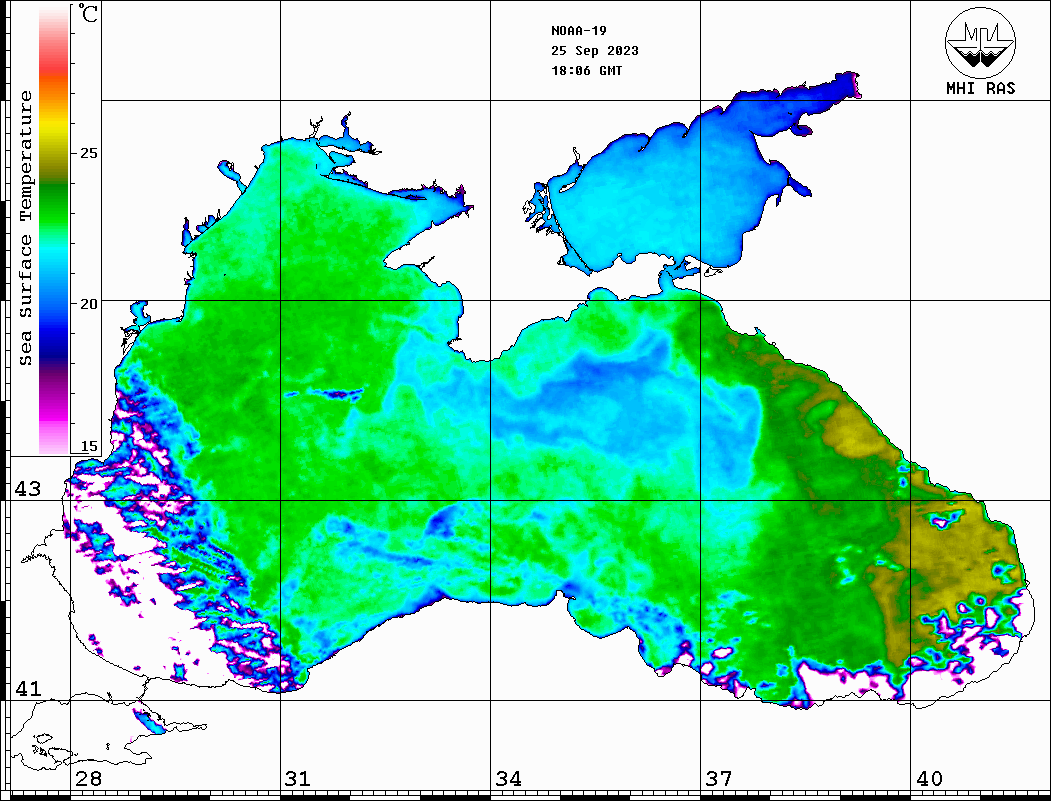Click latitude label '43'
The image size is (1051, 801).
pos(28,489)
